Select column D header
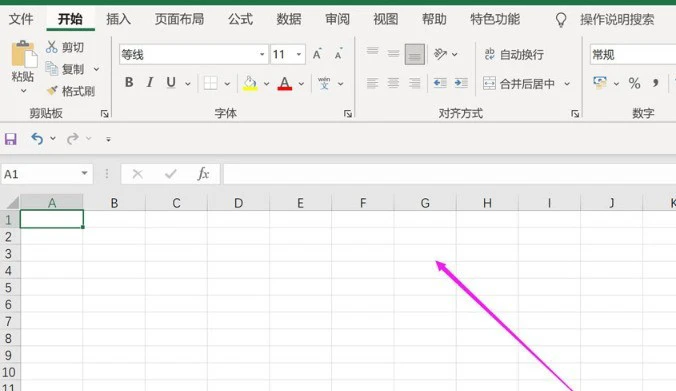 [x=238, y=203]
